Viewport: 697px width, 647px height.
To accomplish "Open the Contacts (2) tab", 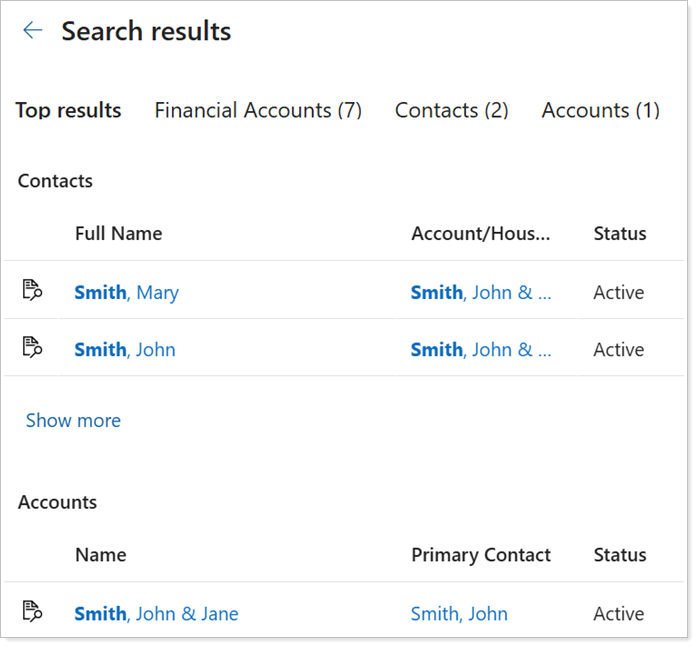I will pos(451,111).
